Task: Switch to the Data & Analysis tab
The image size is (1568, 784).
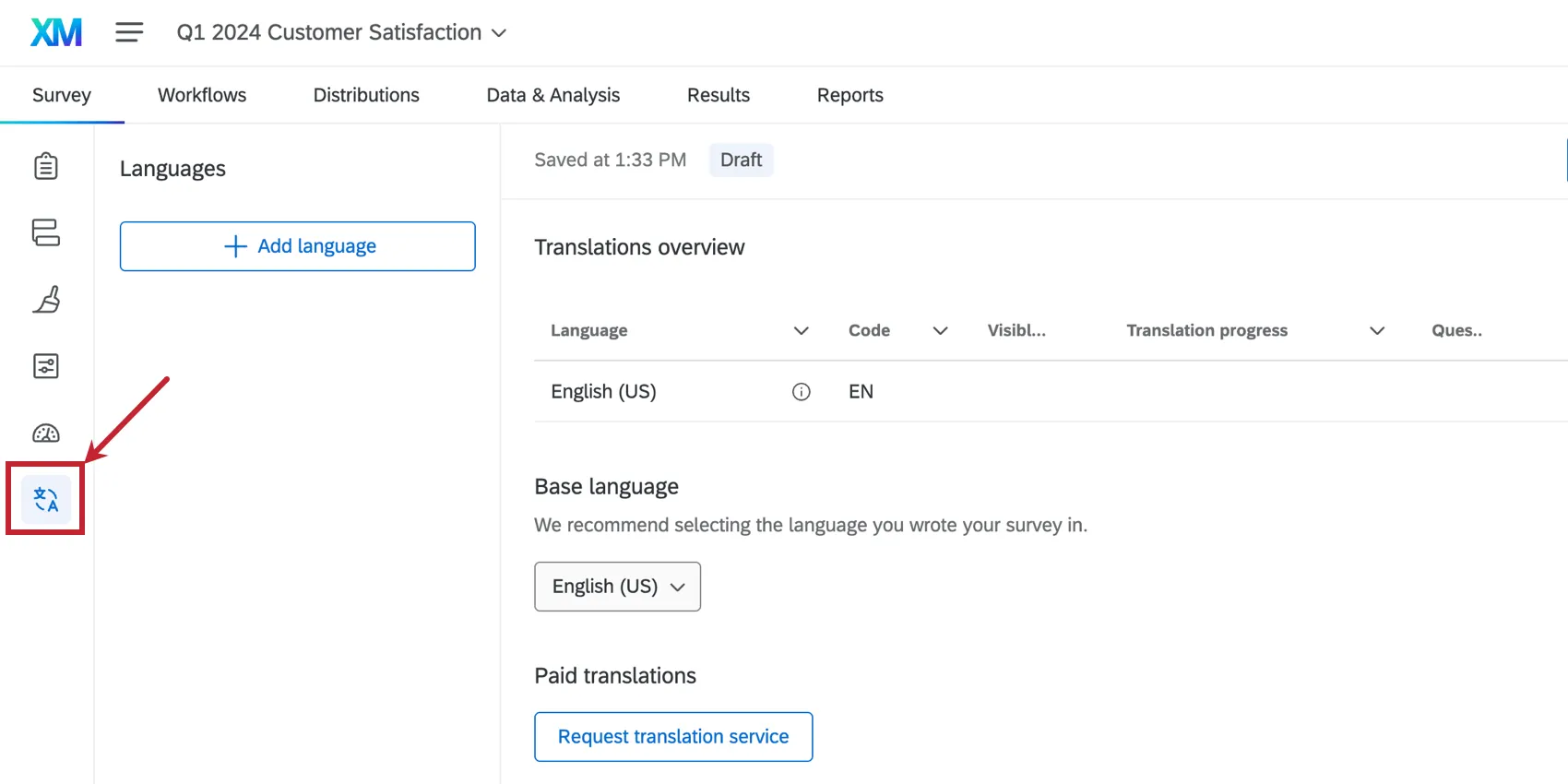Action: tap(552, 95)
